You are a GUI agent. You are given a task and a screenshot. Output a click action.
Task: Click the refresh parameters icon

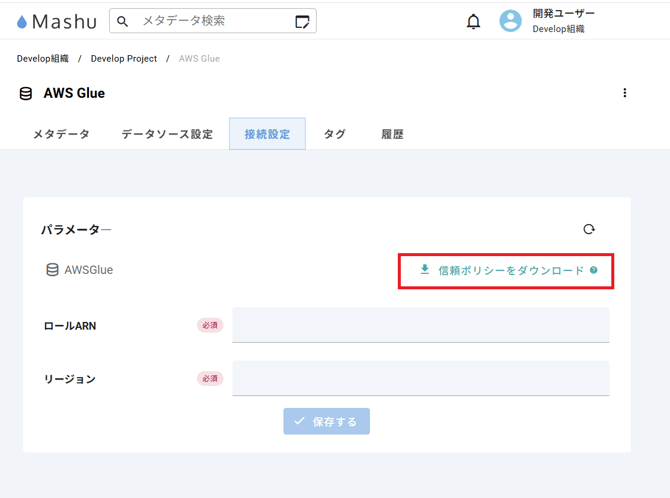[589, 229]
